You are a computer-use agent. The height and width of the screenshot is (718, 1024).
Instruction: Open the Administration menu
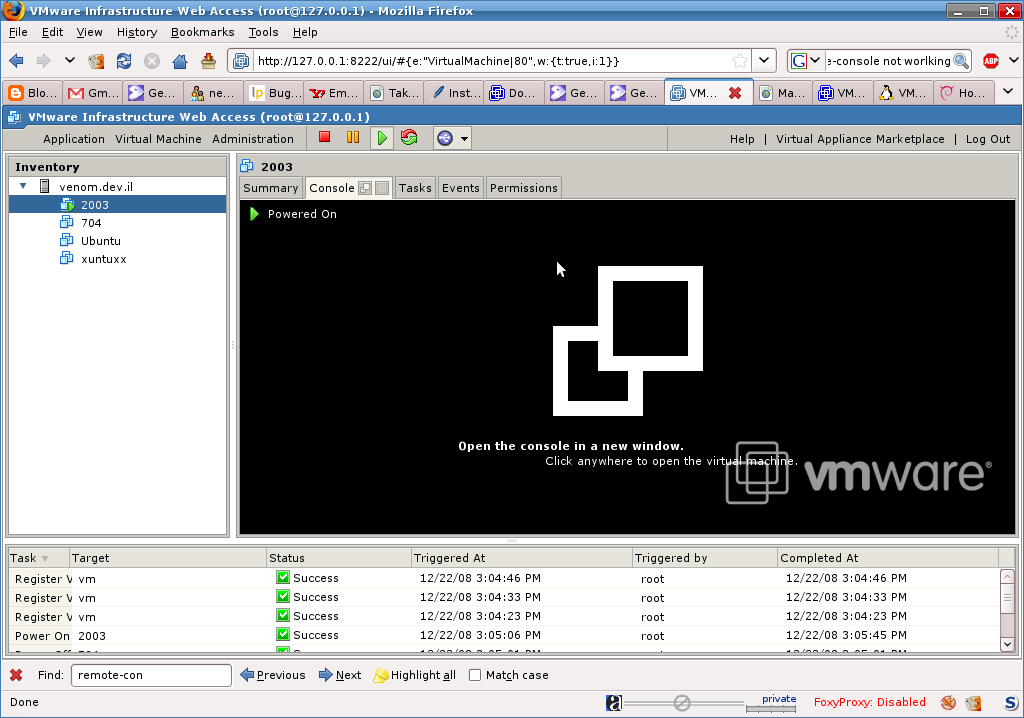click(x=253, y=139)
